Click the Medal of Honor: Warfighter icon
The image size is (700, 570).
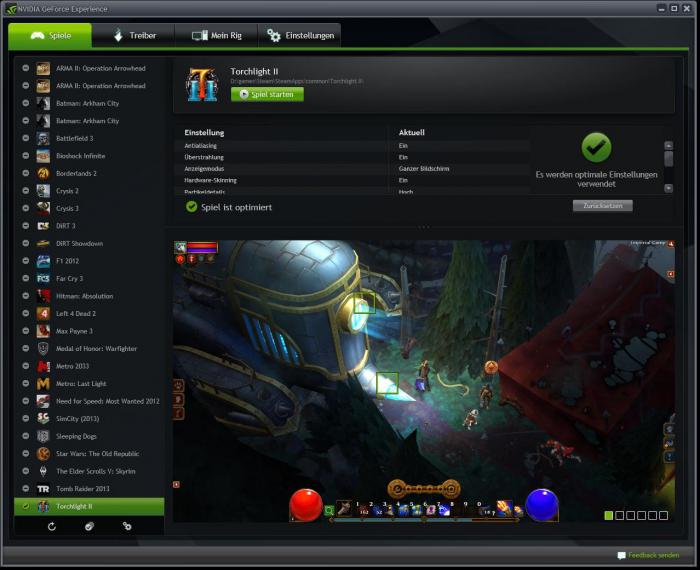point(43,349)
